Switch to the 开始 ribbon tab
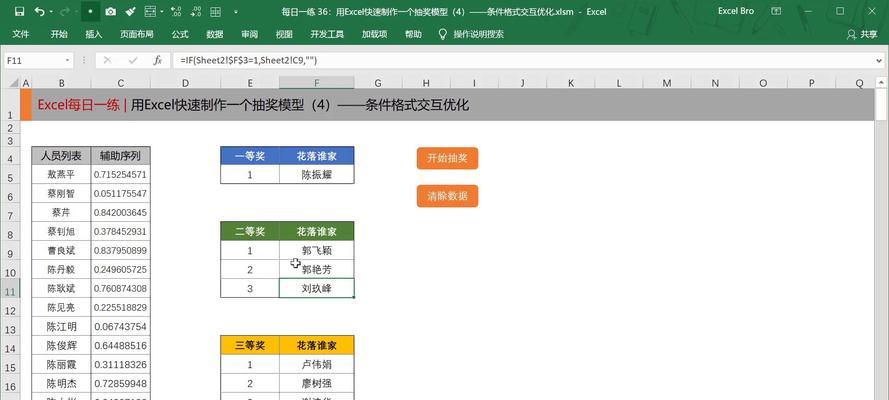889x400 pixels. pyautogui.click(x=58, y=34)
